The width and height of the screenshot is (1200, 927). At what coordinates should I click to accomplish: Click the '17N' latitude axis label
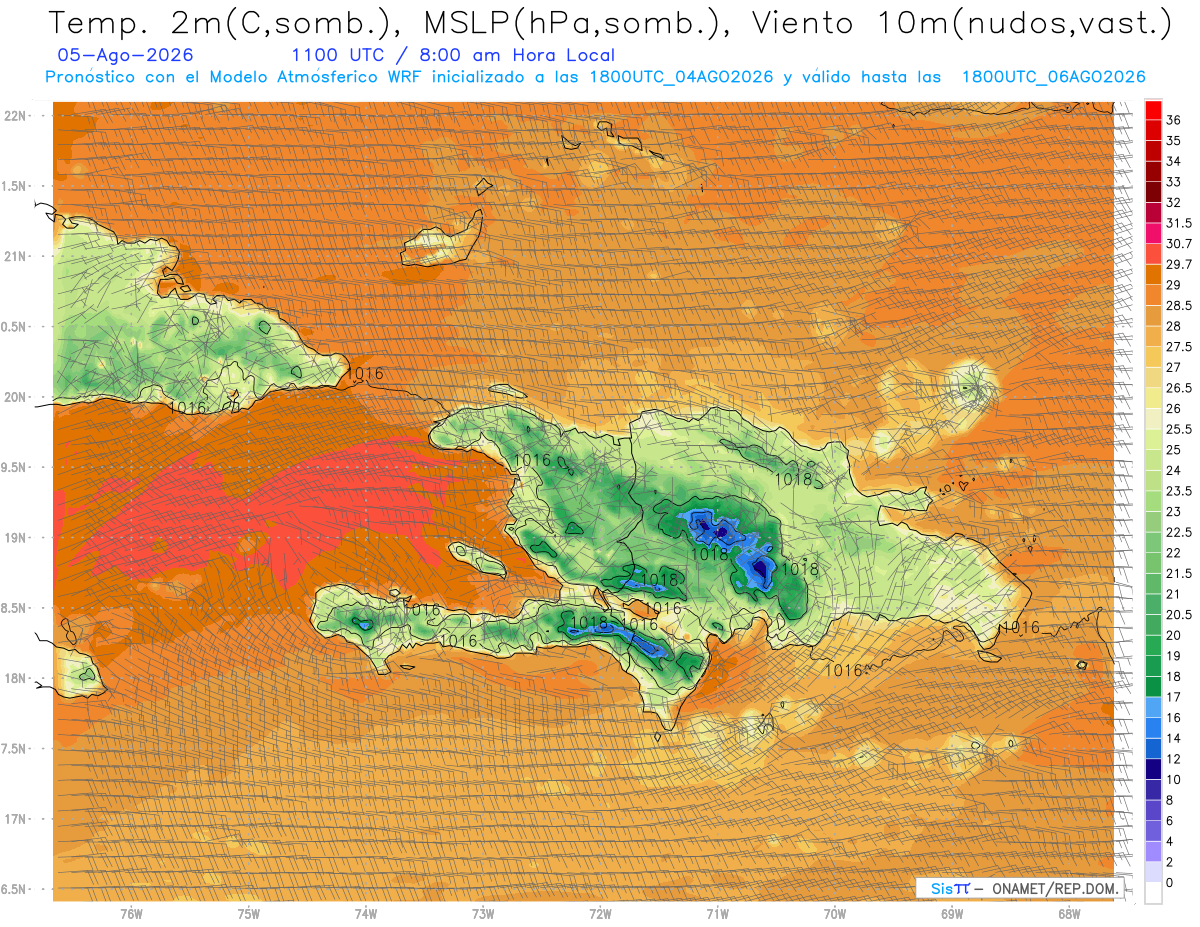14,819
